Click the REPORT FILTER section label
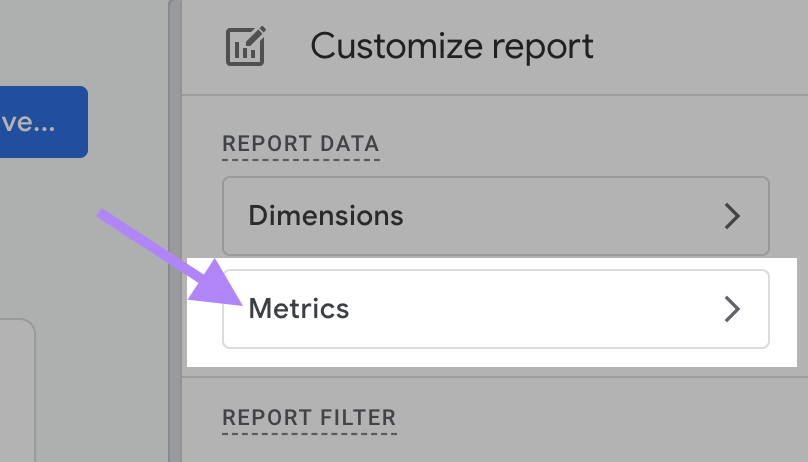The width and height of the screenshot is (808, 462). [309, 417]
